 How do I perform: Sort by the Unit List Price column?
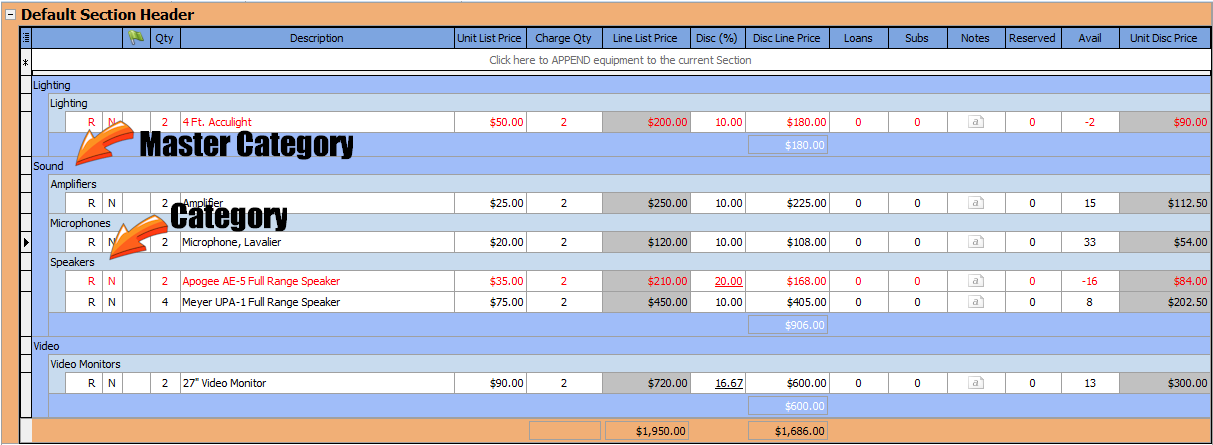click(x=489, y=38)
